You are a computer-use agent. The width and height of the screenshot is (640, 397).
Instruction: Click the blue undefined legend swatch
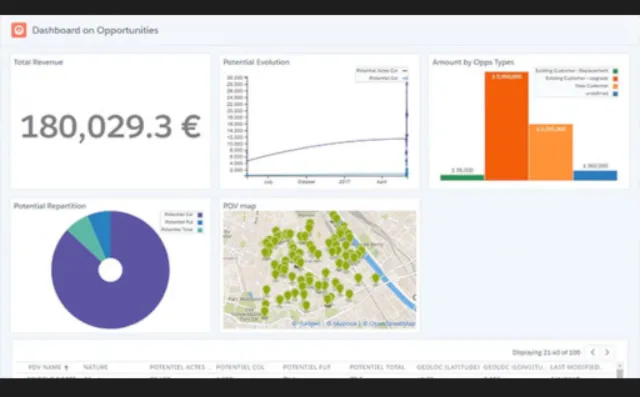coord(615,94)
